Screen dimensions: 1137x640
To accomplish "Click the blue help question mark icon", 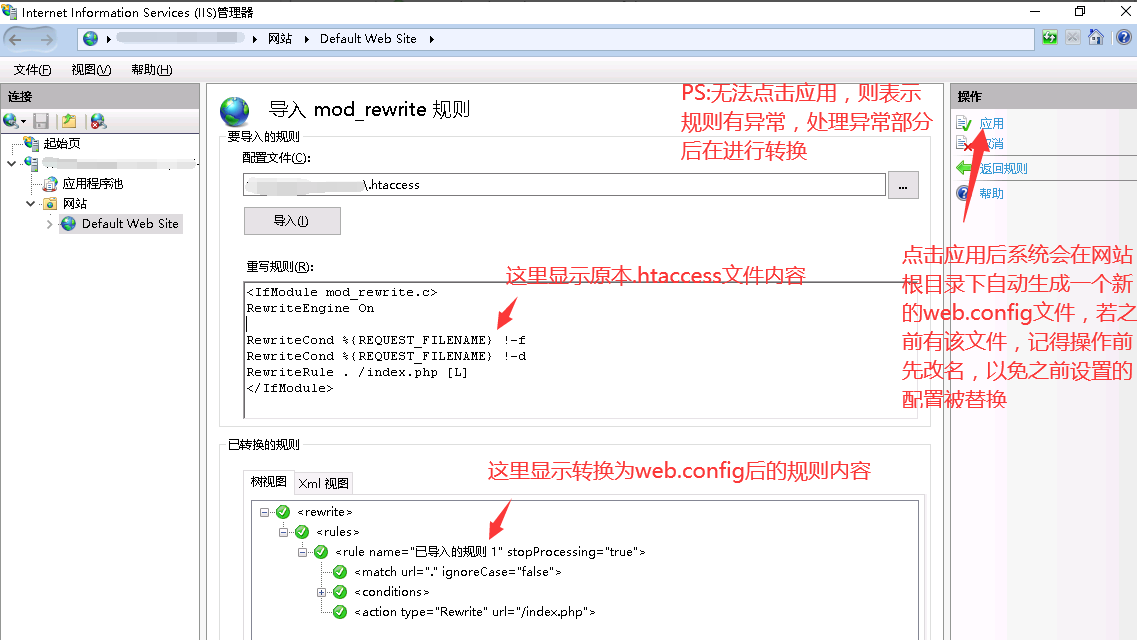I will coord(1122,38).
